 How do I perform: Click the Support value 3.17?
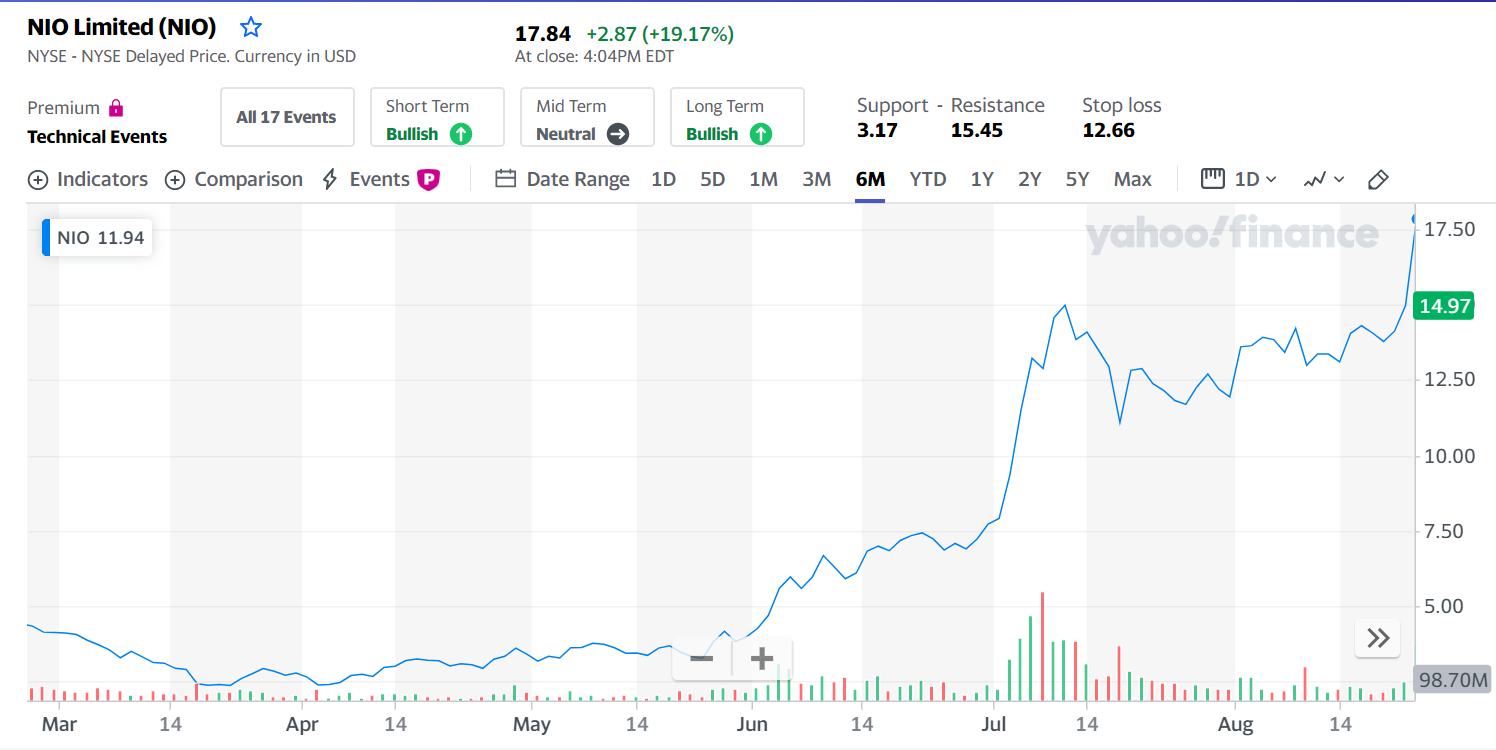tap(877, 131)
